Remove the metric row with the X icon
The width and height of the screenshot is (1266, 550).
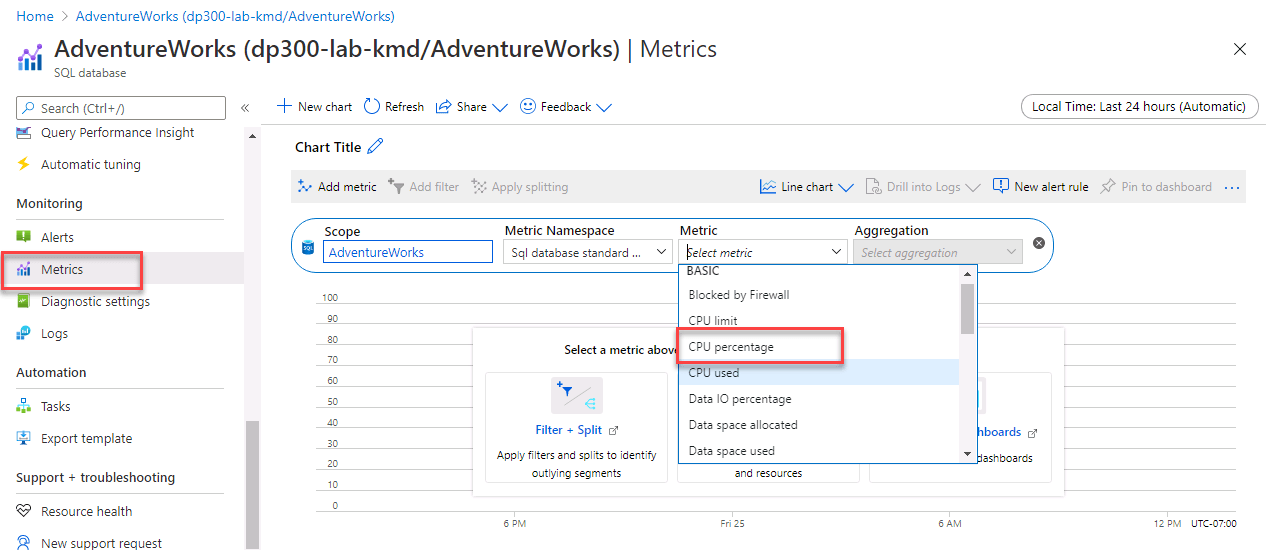click(x=1039, y=243)
